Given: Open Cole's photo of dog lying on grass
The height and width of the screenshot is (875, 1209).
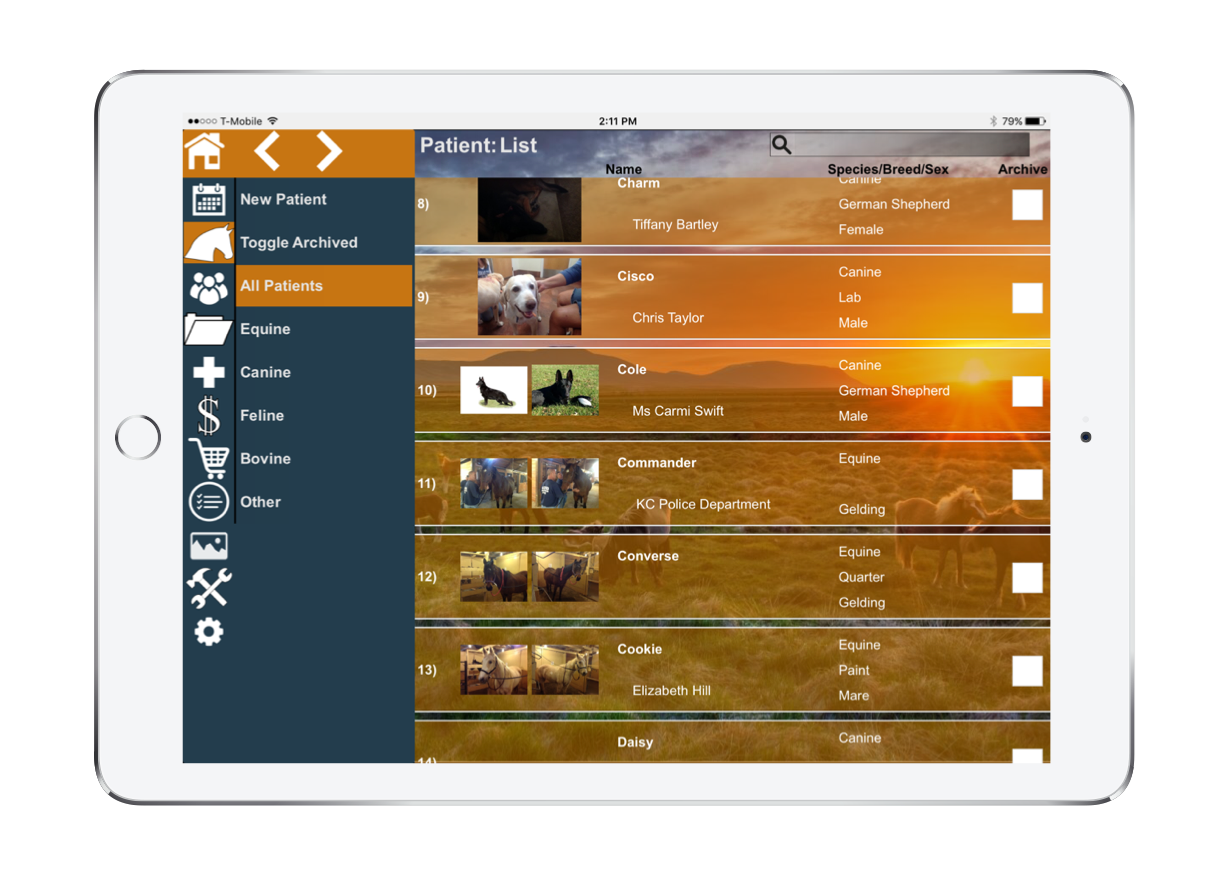Looking at the screenshot, I should (565, 390).
